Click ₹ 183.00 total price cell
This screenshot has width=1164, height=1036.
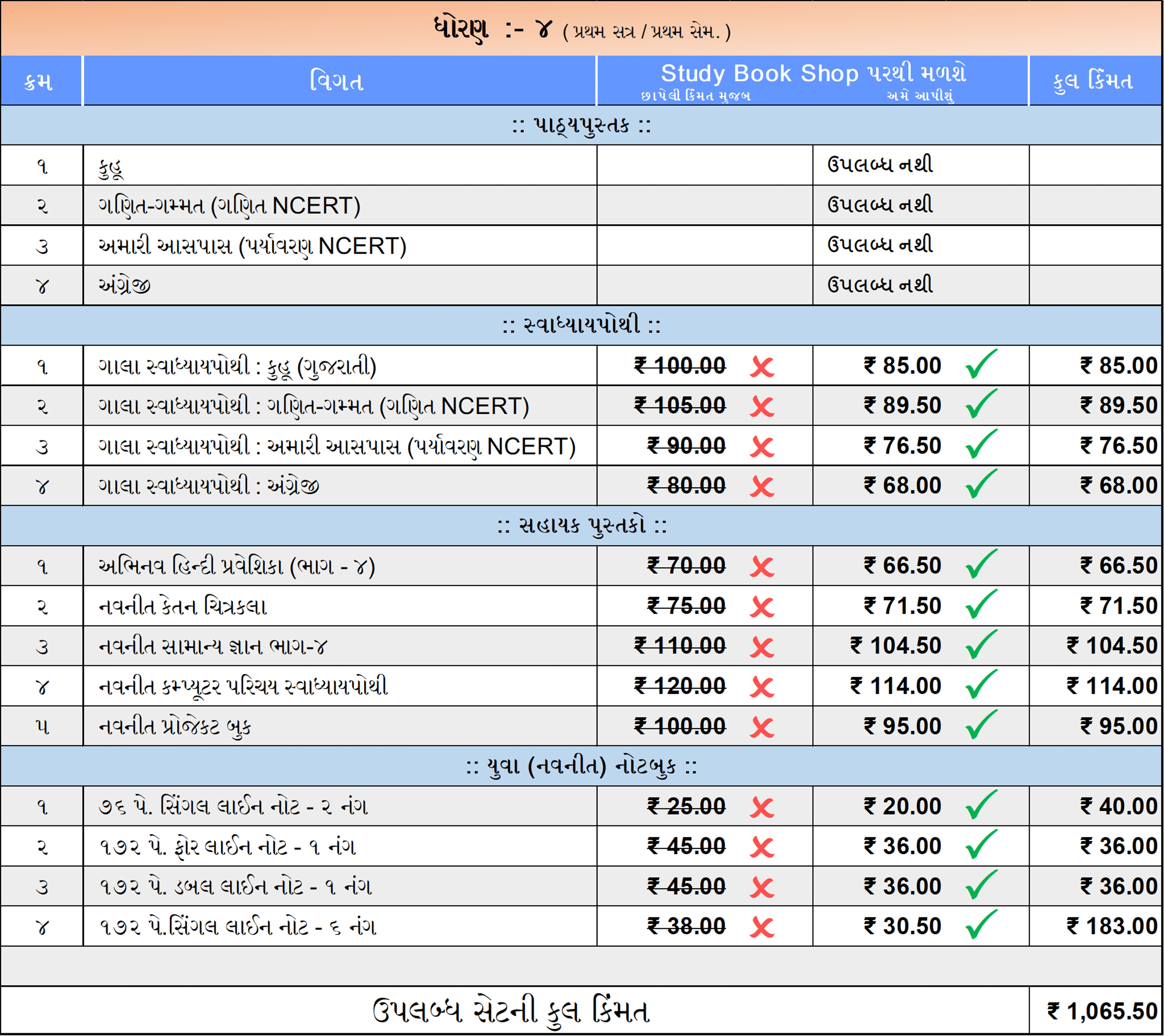[1112, 927]
